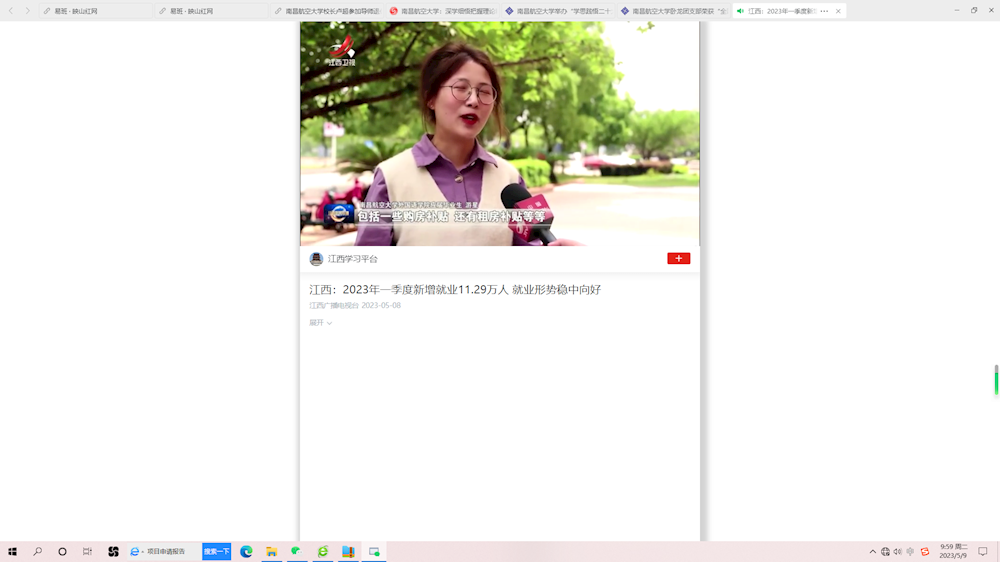Close the active 江西: 2023年一季度 tab

tap(838, 11)
